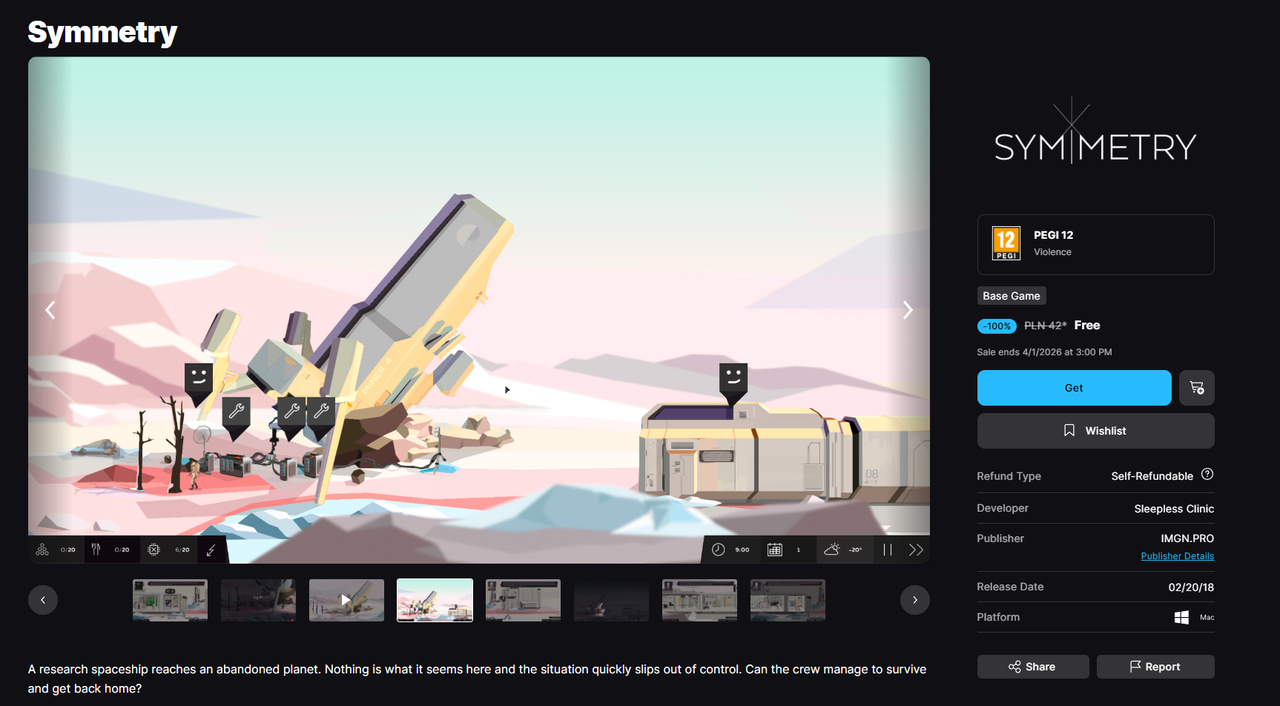Screen dimensions: 1280x706
Task: Click the smiley marker above the habitat module
Action: tap(733, 382)
